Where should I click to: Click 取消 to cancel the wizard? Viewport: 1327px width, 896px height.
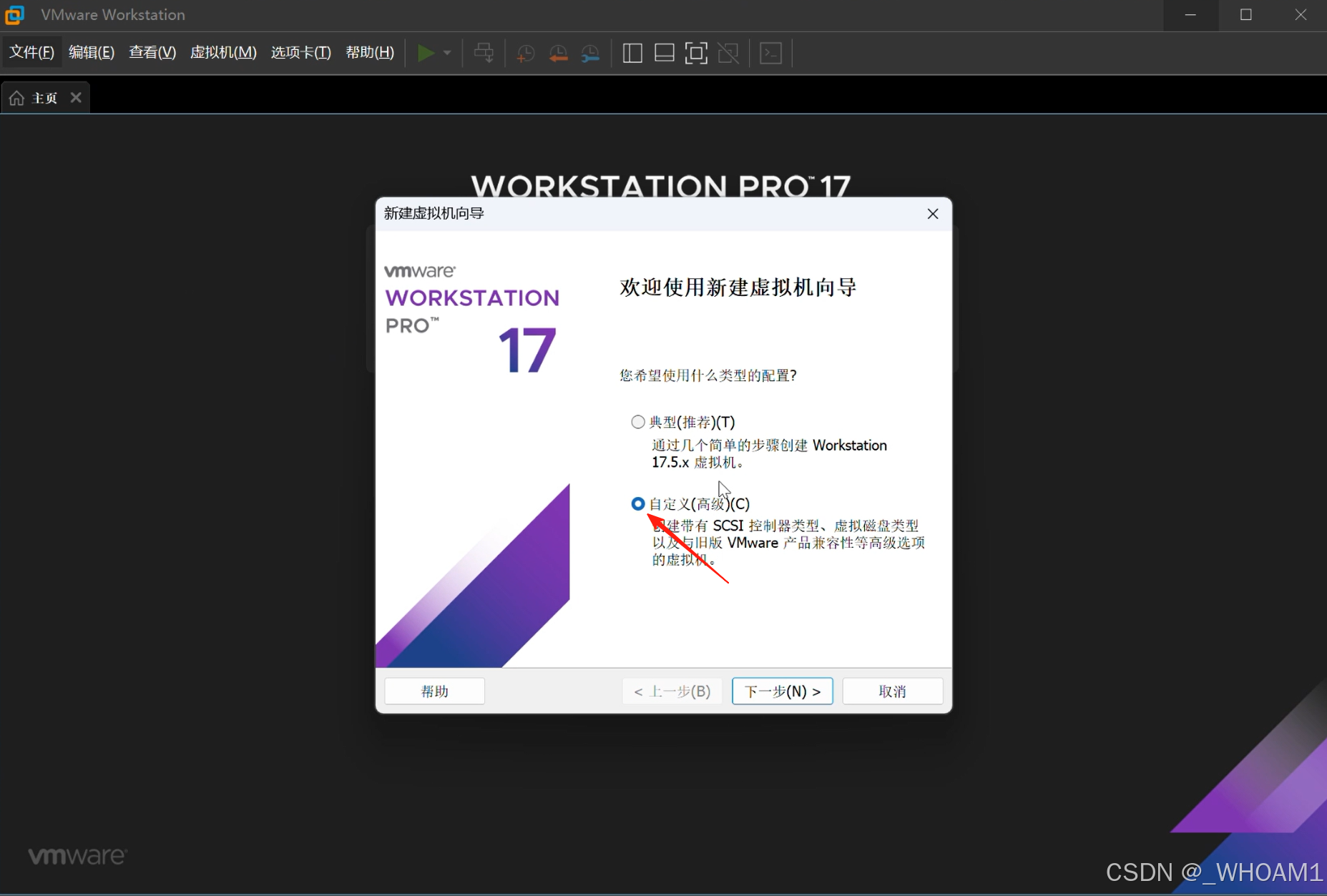[x=893, y=691]
